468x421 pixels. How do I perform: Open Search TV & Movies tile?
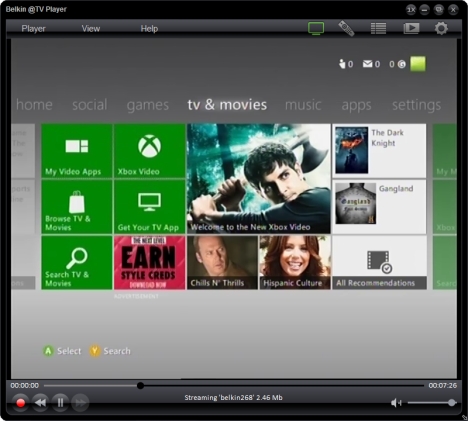click(x=77, y=263)
